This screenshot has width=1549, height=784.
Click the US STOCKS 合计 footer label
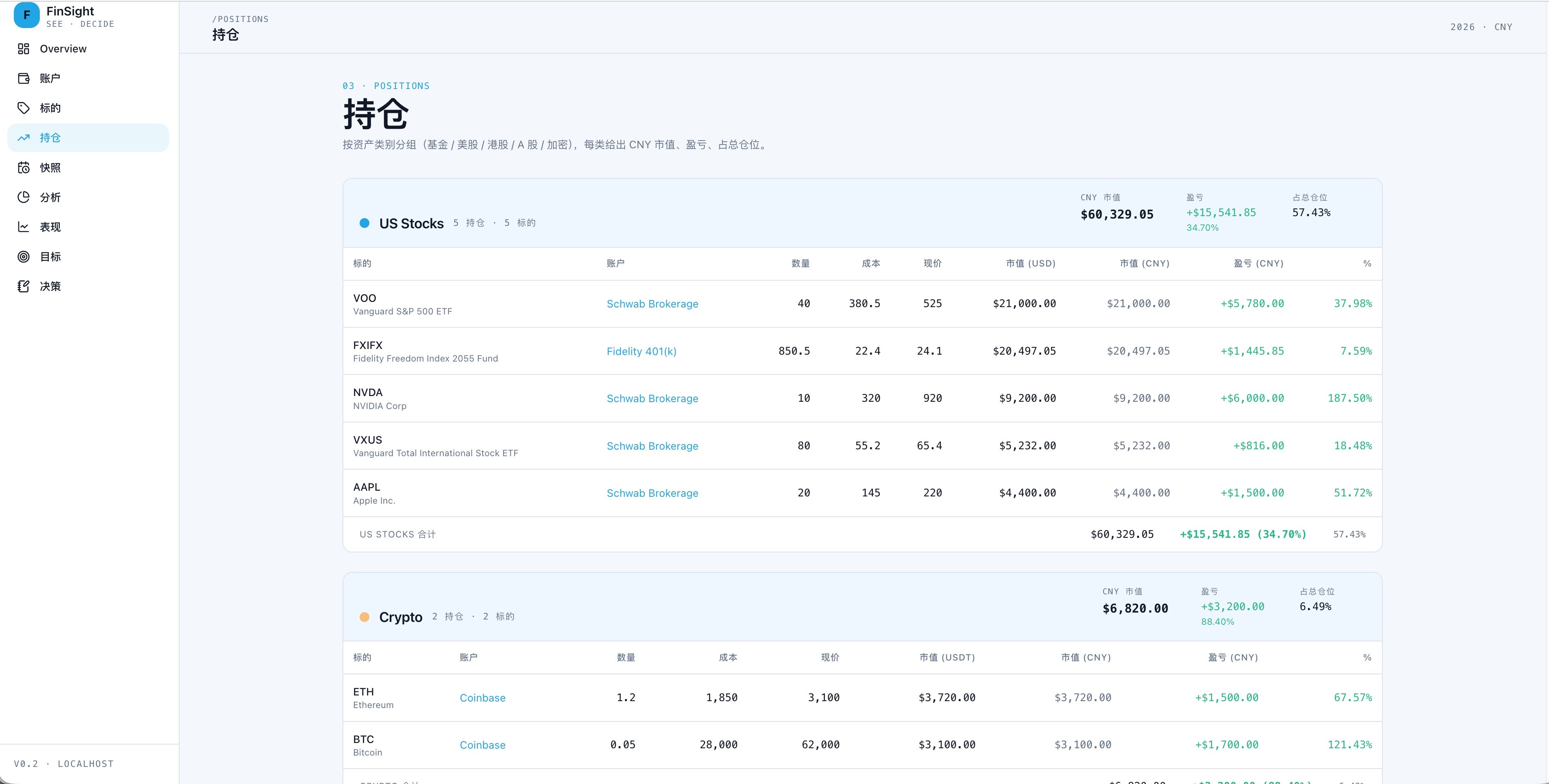397,535
